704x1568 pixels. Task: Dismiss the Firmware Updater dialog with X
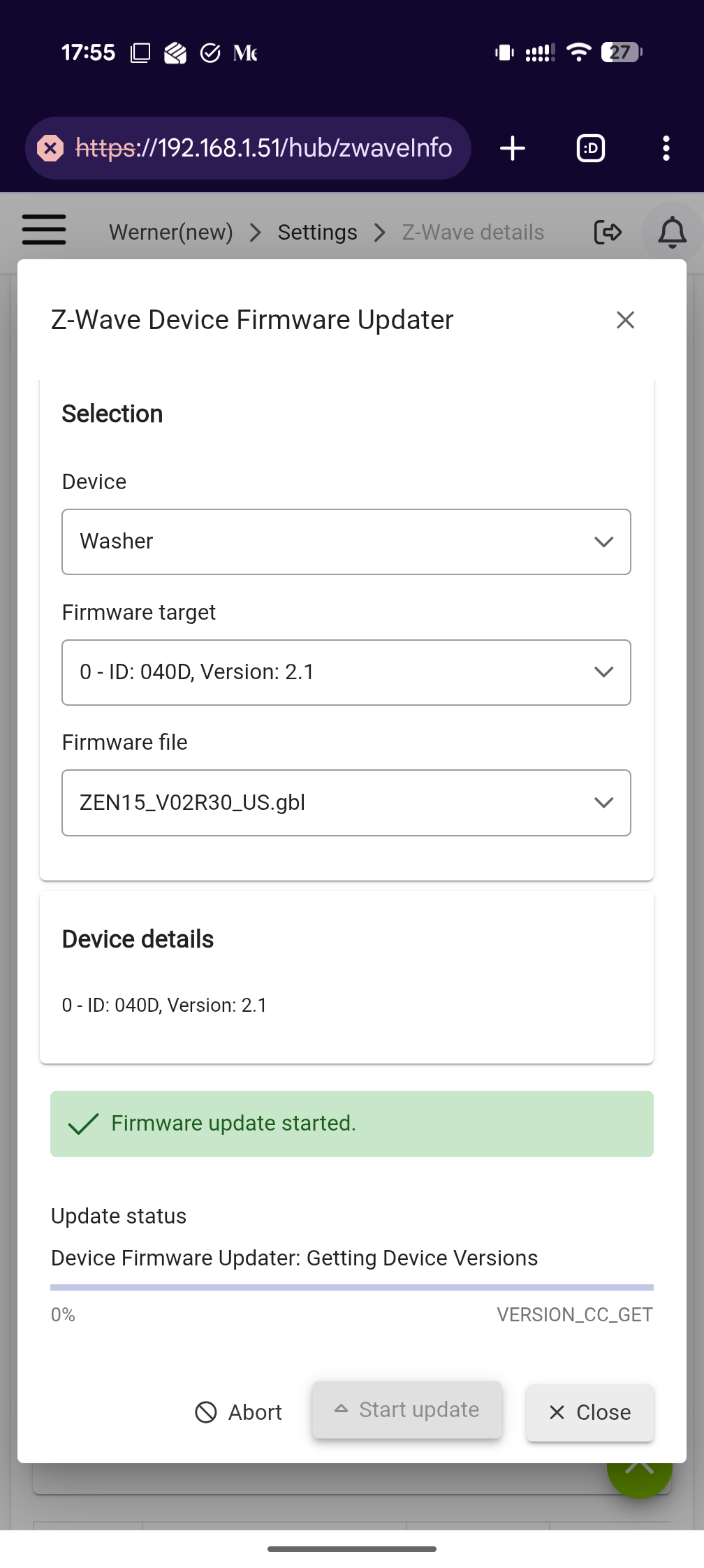[x=626, y=320]
